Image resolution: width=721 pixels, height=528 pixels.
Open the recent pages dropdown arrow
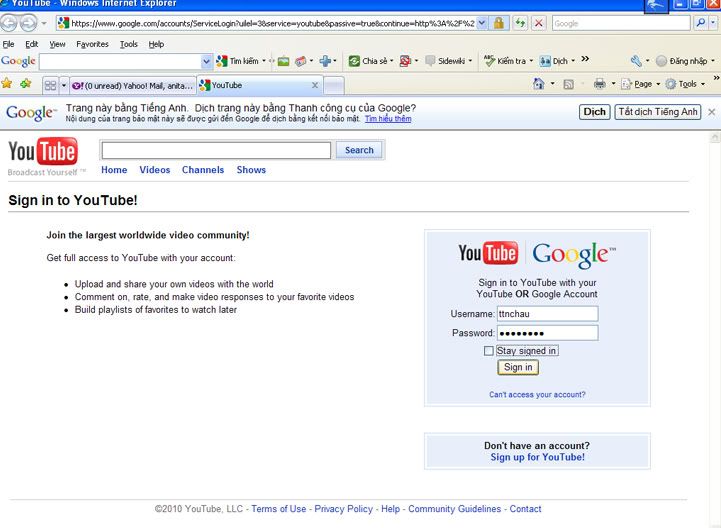pyautogui.click(x=44, y=23)
